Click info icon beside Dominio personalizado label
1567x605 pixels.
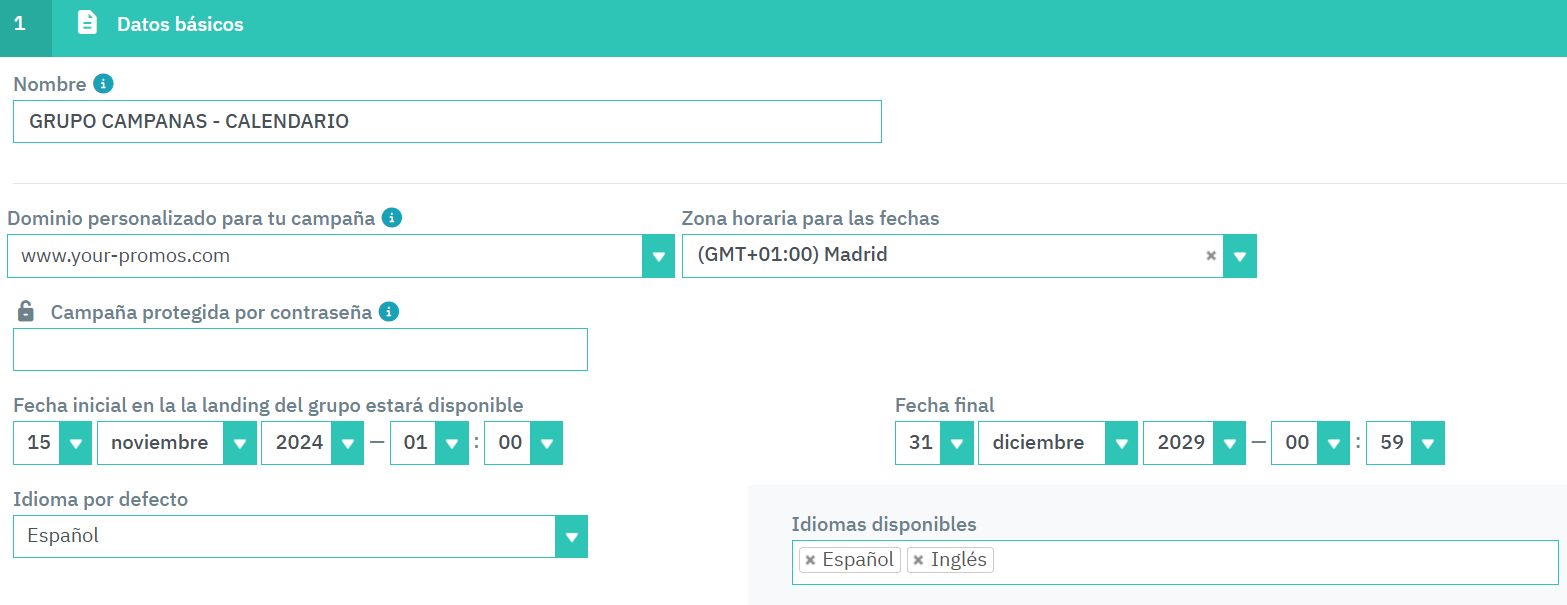point(392,217)
